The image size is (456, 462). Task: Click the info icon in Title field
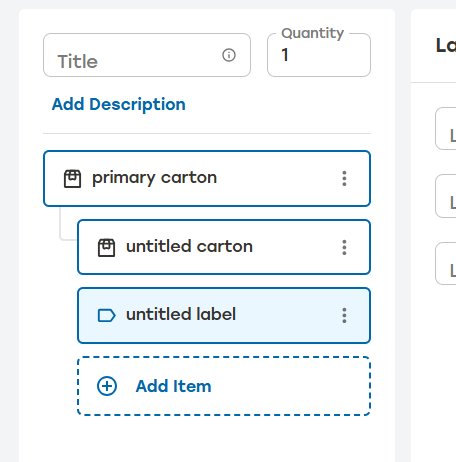point(229,55)
